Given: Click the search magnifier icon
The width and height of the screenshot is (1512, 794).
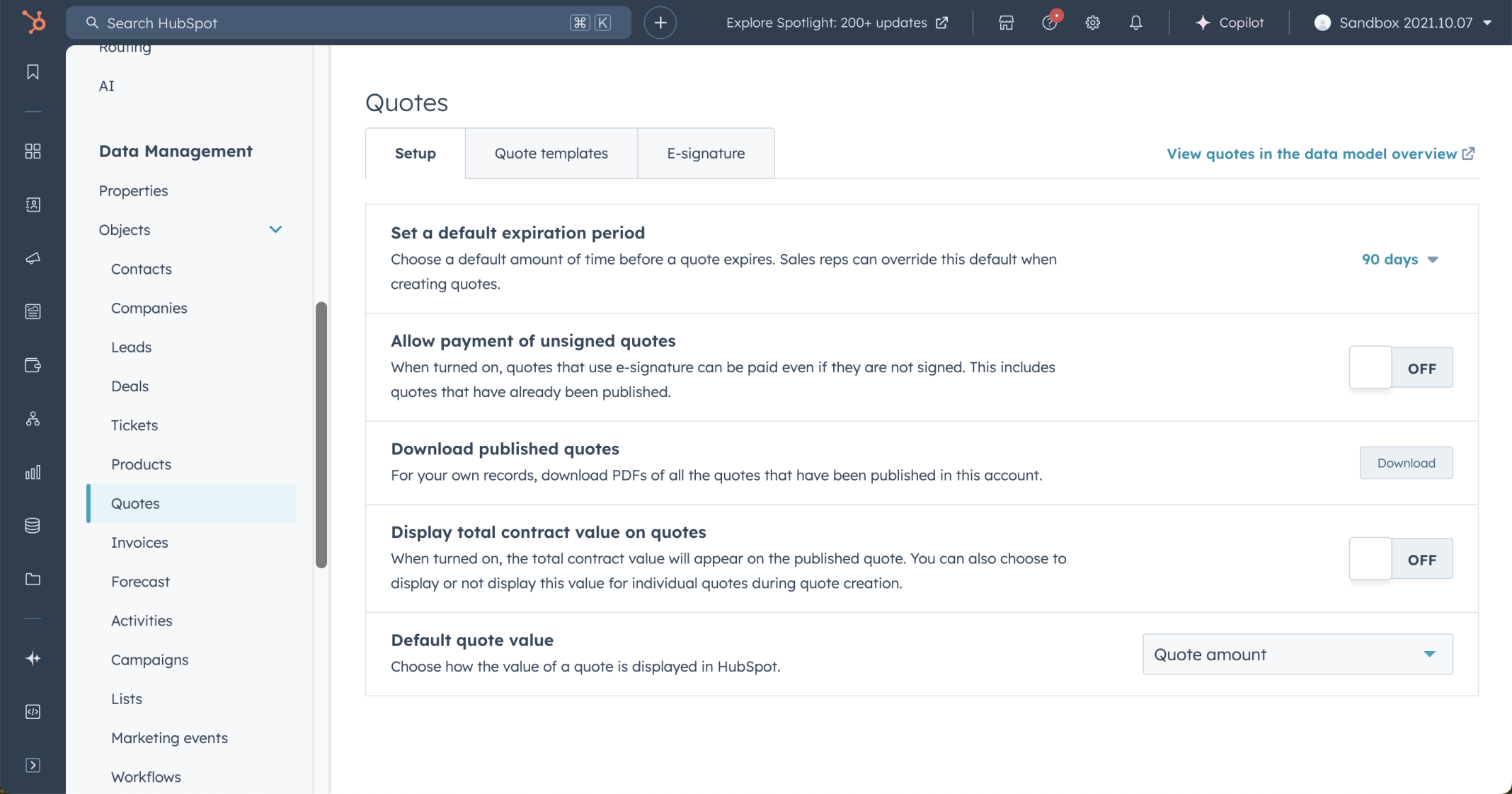Looking at the screenshot, I should pyautogui.click(x=92, y=23).
